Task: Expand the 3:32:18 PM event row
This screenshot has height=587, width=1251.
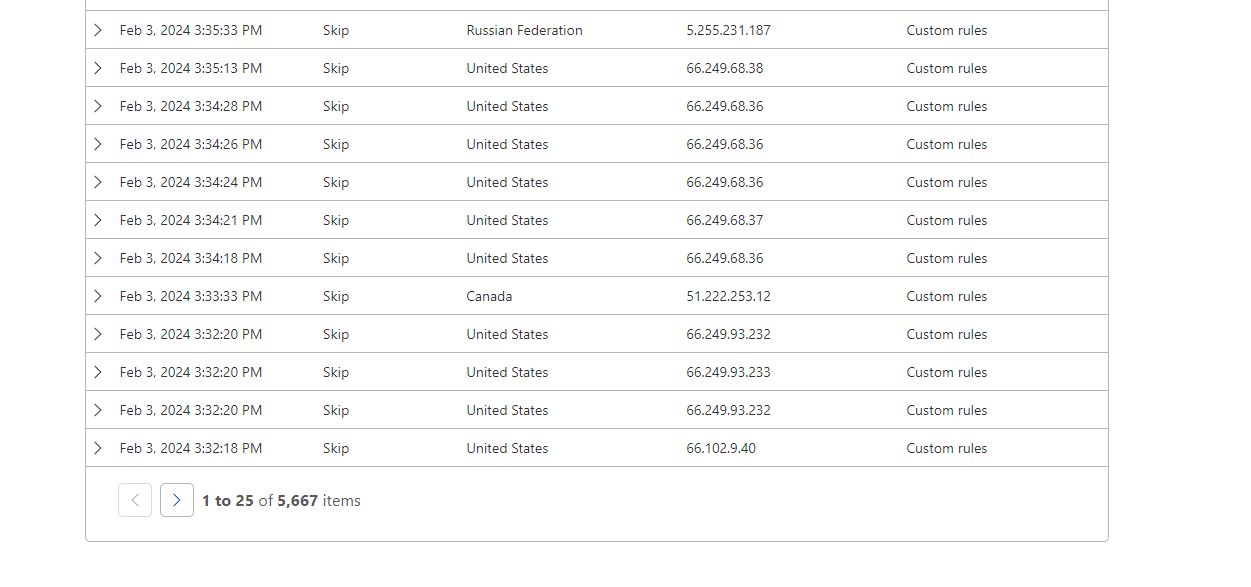Action: 98,448
